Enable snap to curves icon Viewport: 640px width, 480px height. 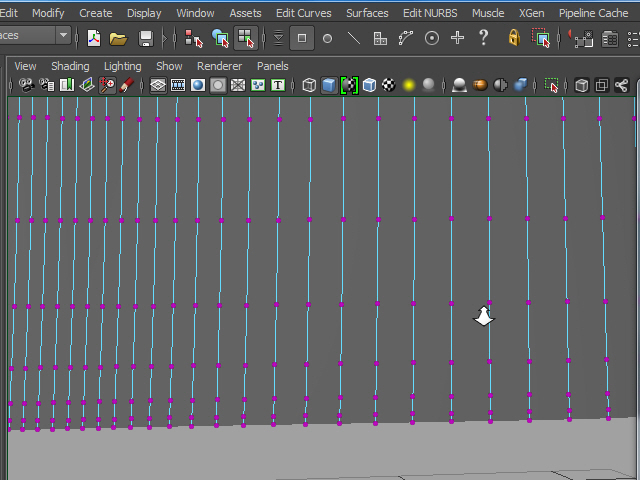point(406,38)
